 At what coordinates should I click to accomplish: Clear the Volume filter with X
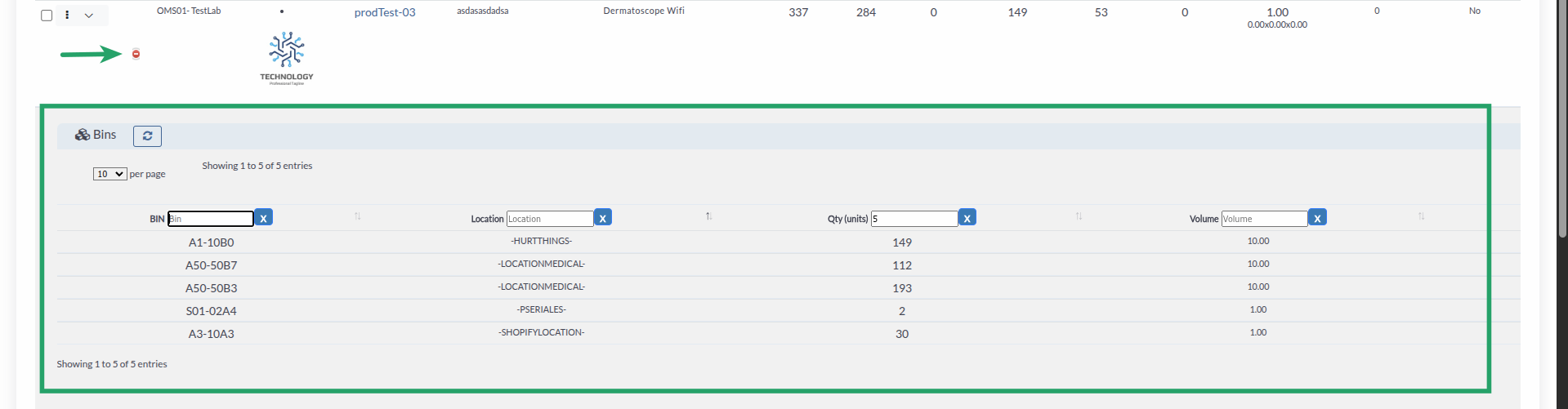pos(1316,218)
